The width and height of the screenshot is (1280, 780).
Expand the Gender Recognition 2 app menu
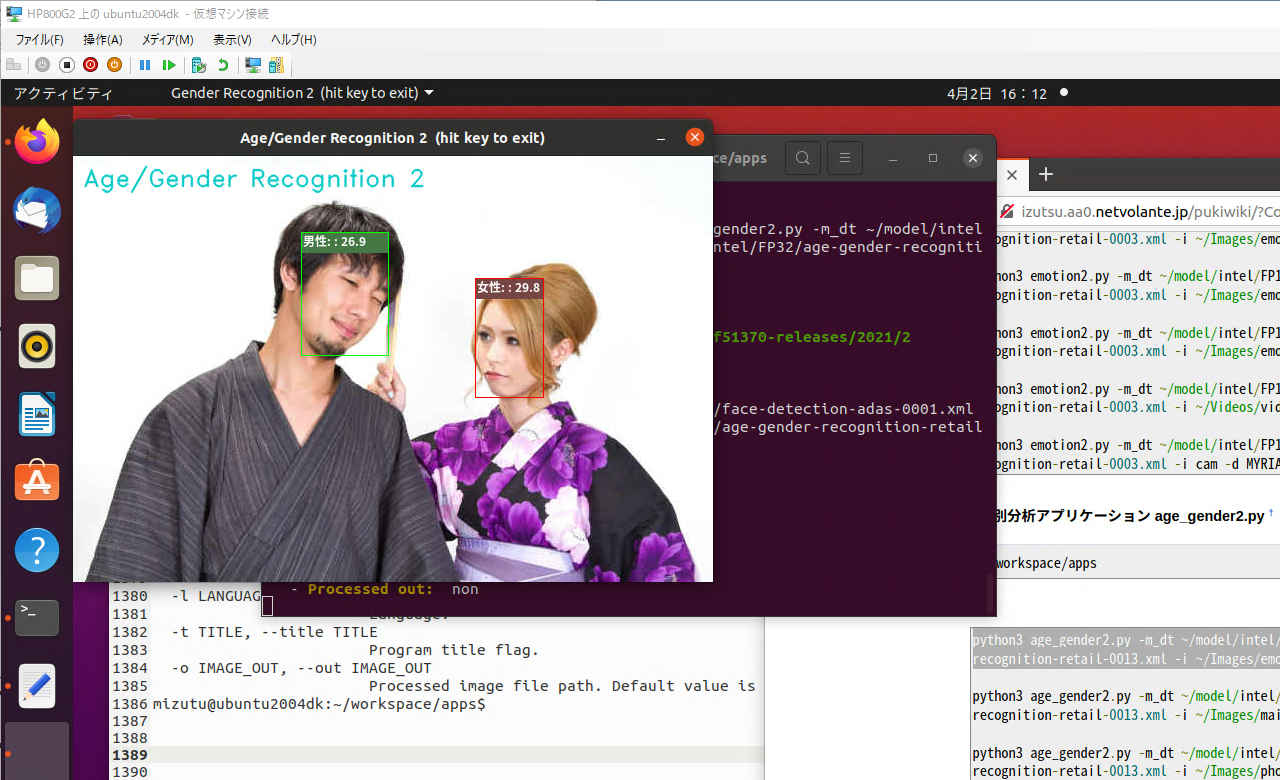[302, 93]
